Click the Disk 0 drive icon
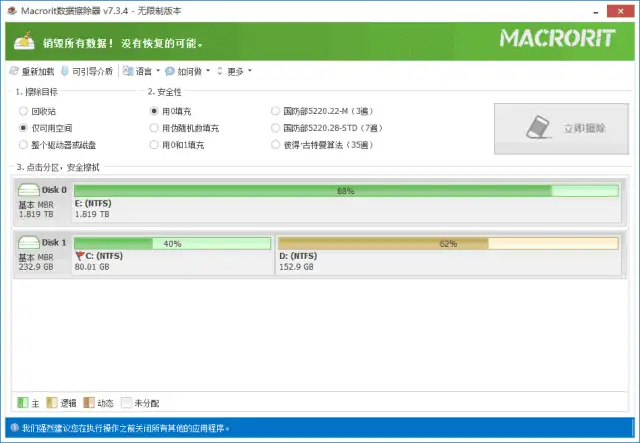Image resolution: width=640 pixels, height=443 pixels. (29, 190)
